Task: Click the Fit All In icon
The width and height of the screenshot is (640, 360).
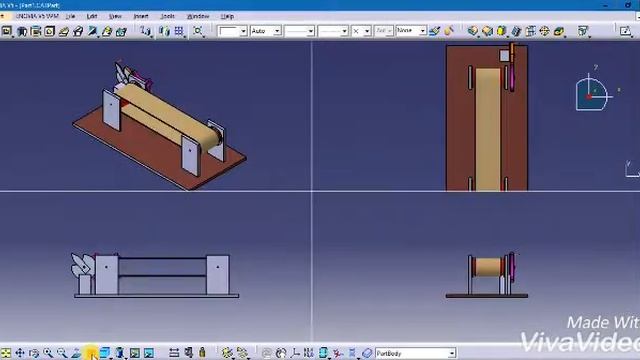Action: [6, 353]
